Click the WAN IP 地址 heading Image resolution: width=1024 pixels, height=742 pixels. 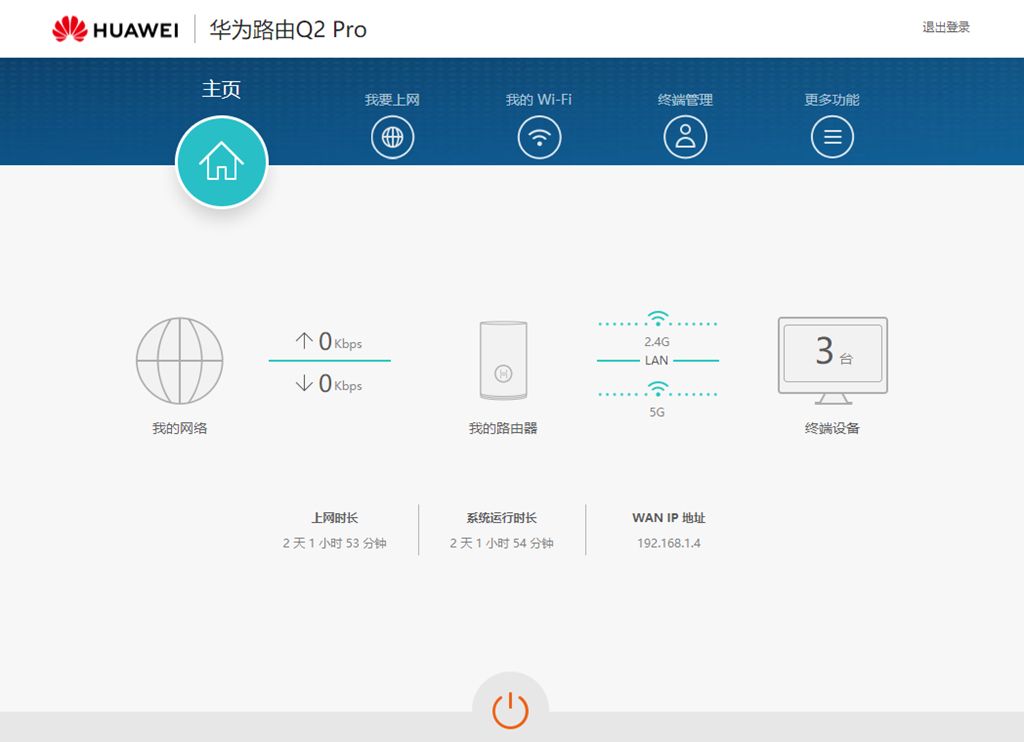pyautogui.click(x=669, y=518)
